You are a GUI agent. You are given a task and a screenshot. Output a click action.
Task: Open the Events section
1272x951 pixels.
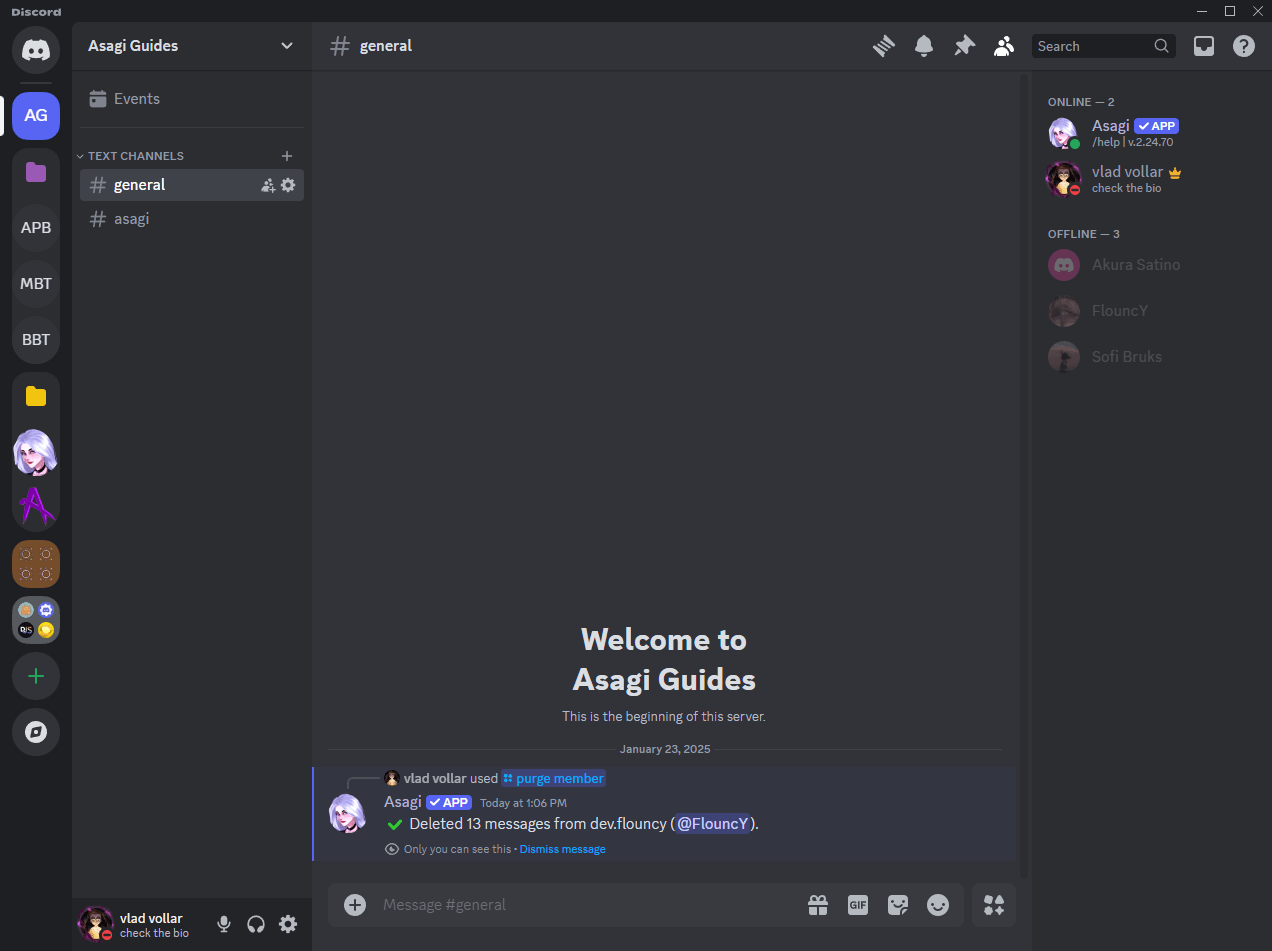pyautogui.click(x=191, y=99)
